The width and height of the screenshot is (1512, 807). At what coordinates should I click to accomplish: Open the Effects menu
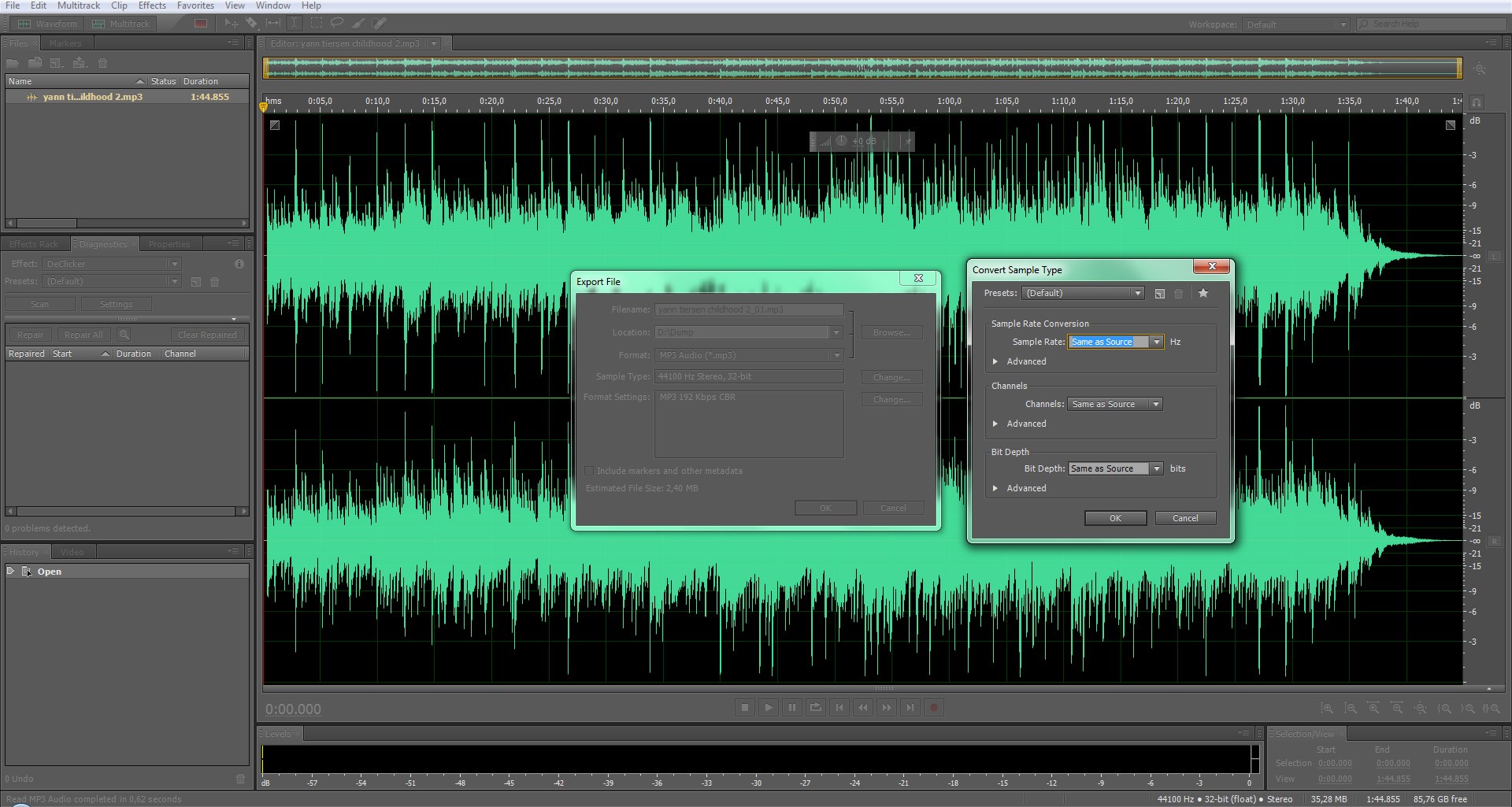152,6
